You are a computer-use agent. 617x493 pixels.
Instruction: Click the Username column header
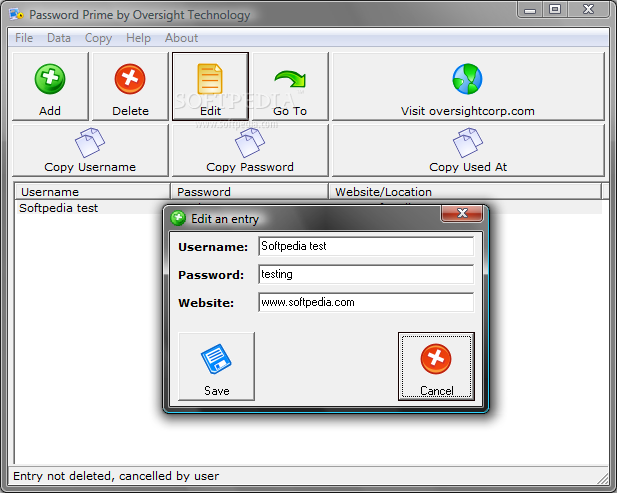tap(92, 192)
